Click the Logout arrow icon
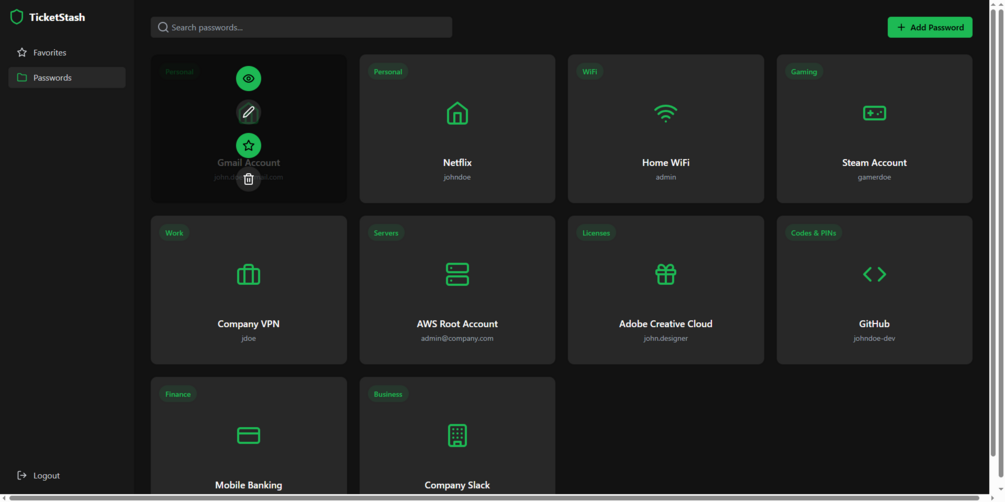 tap(22, 476)
